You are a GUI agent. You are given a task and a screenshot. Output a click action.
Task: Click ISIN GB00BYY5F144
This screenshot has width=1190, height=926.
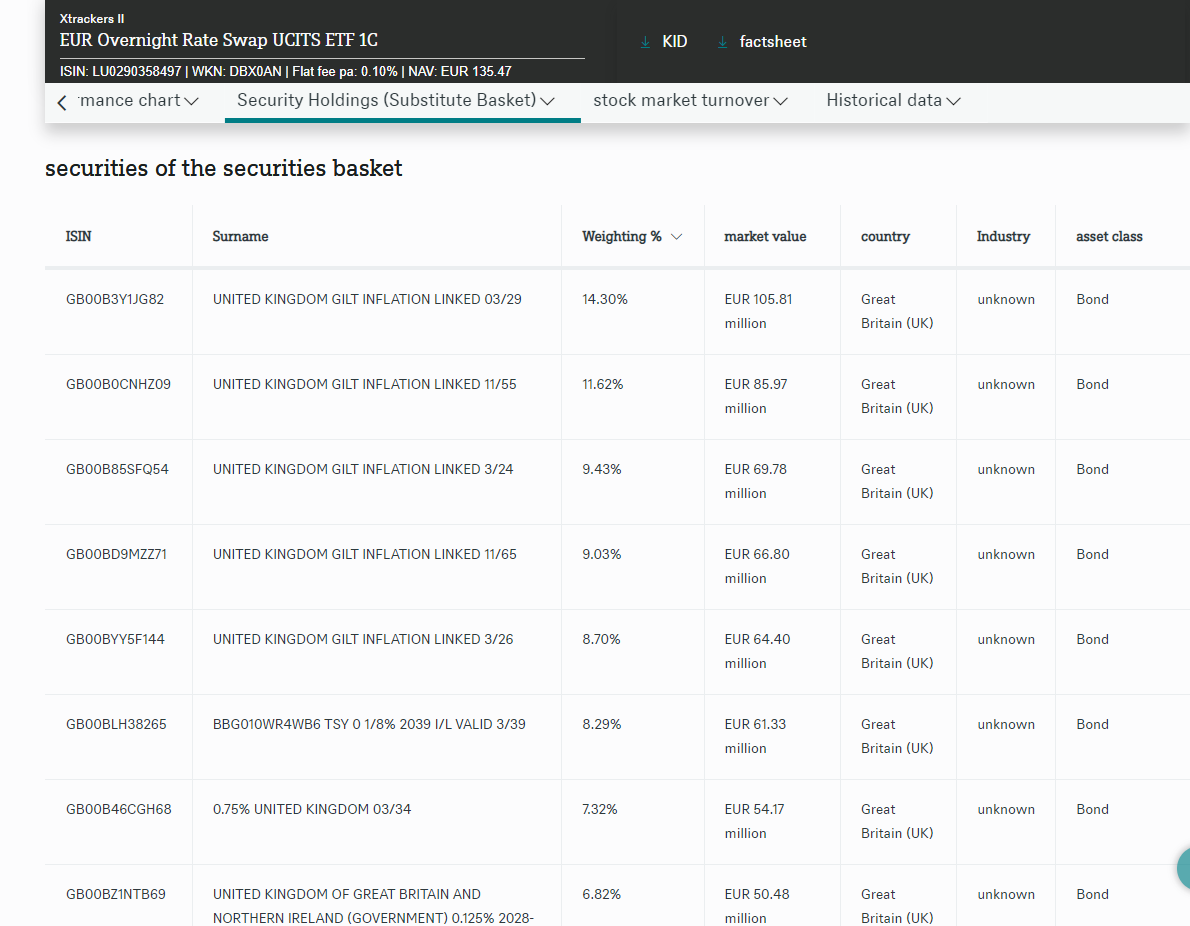pos(115,639)
